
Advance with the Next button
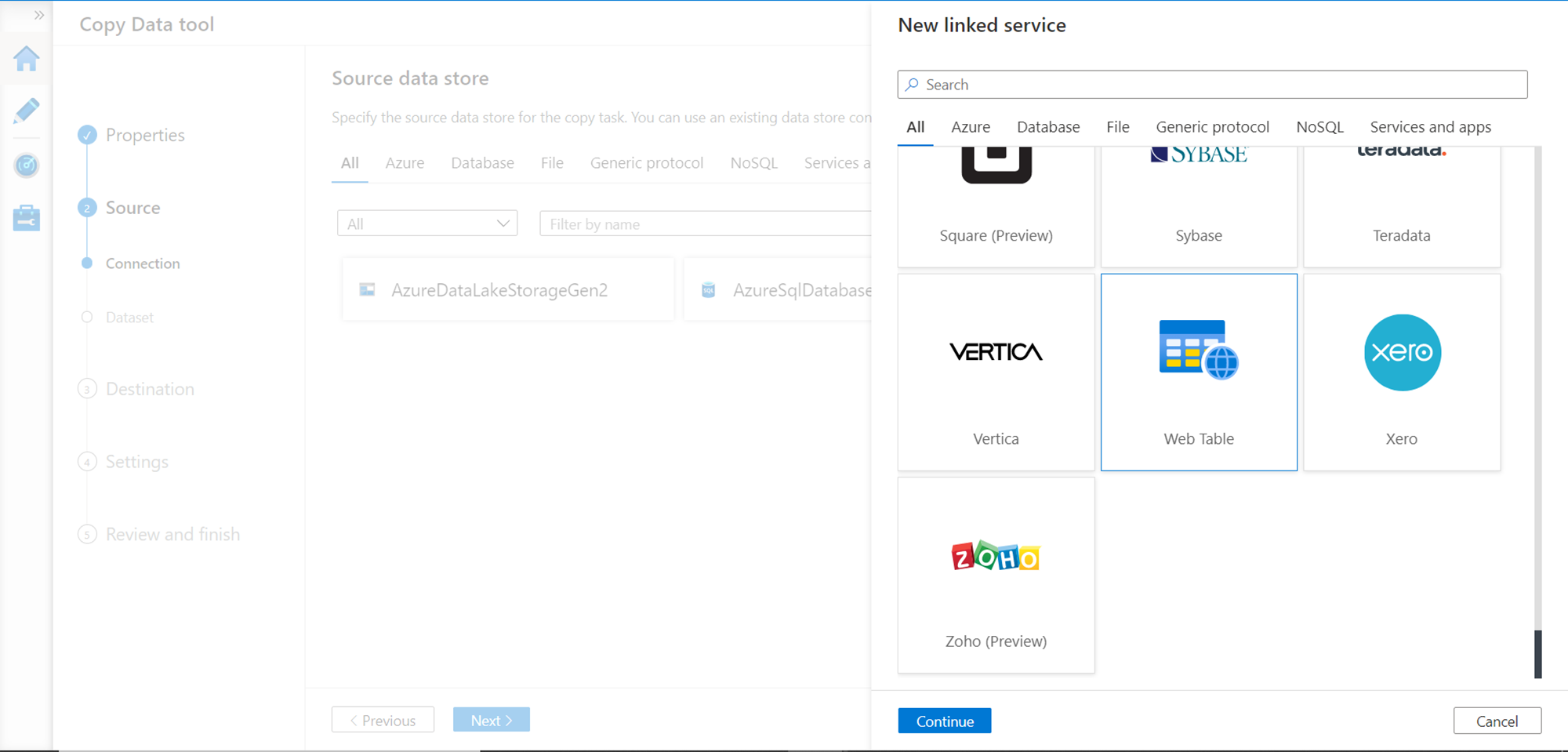[x=492, y=720]
